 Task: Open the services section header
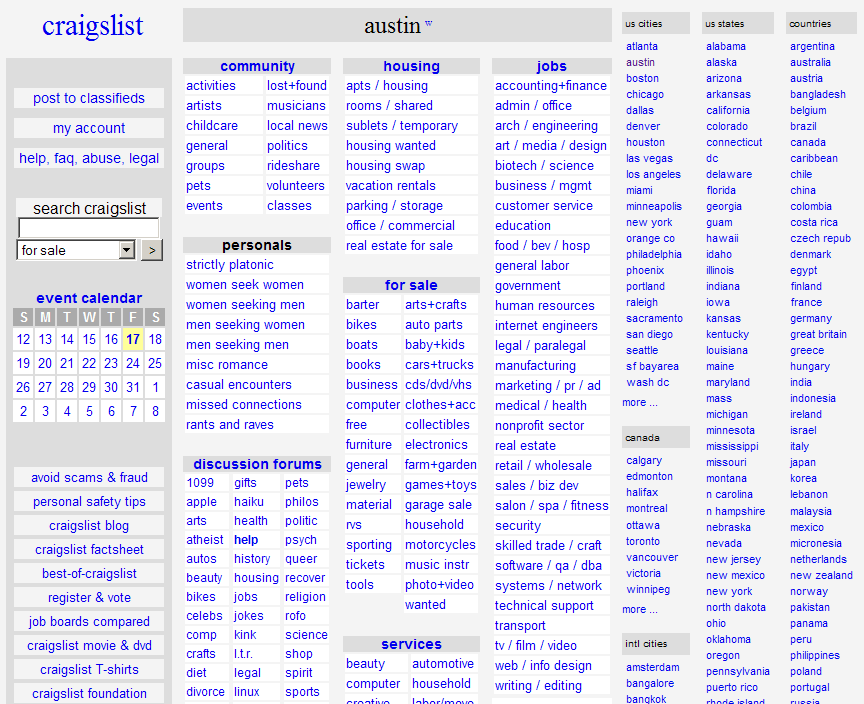(x=411, y=644)
